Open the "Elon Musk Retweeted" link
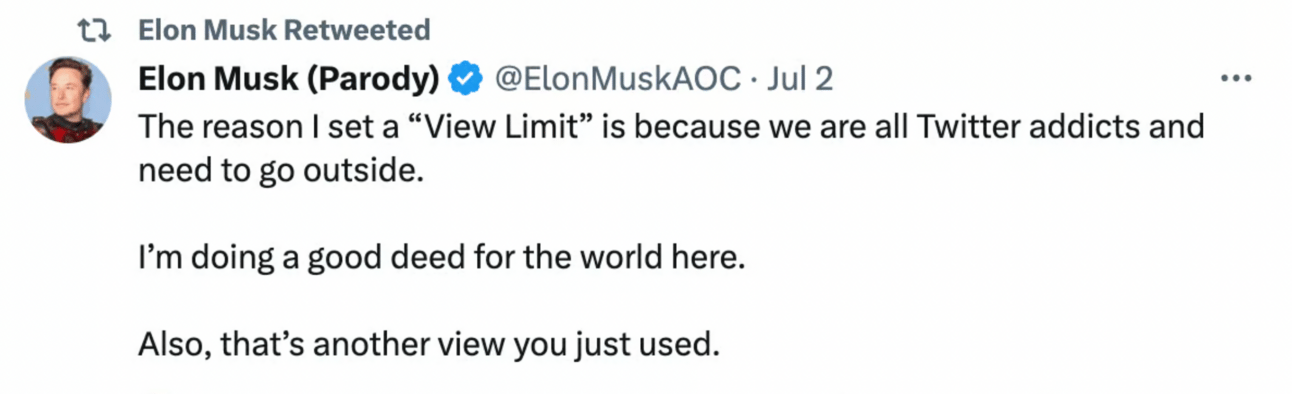1292x394 pixels. [x=284, y=30]
